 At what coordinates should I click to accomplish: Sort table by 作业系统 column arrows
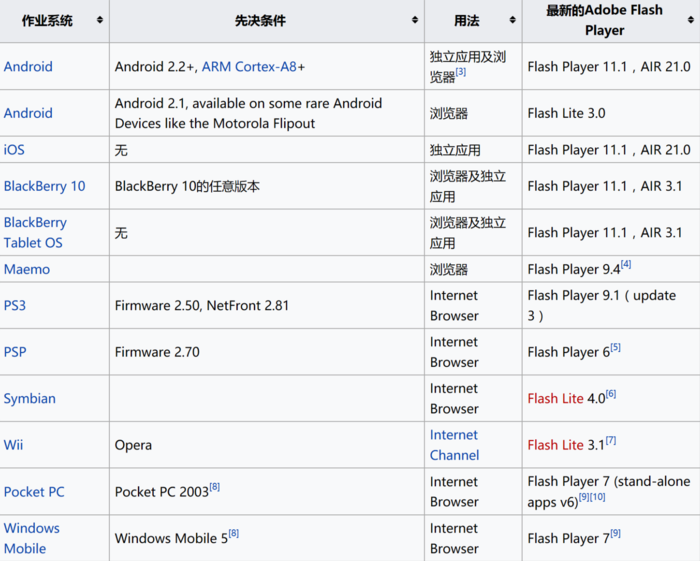pyautogui.click(x=100, y=20)
